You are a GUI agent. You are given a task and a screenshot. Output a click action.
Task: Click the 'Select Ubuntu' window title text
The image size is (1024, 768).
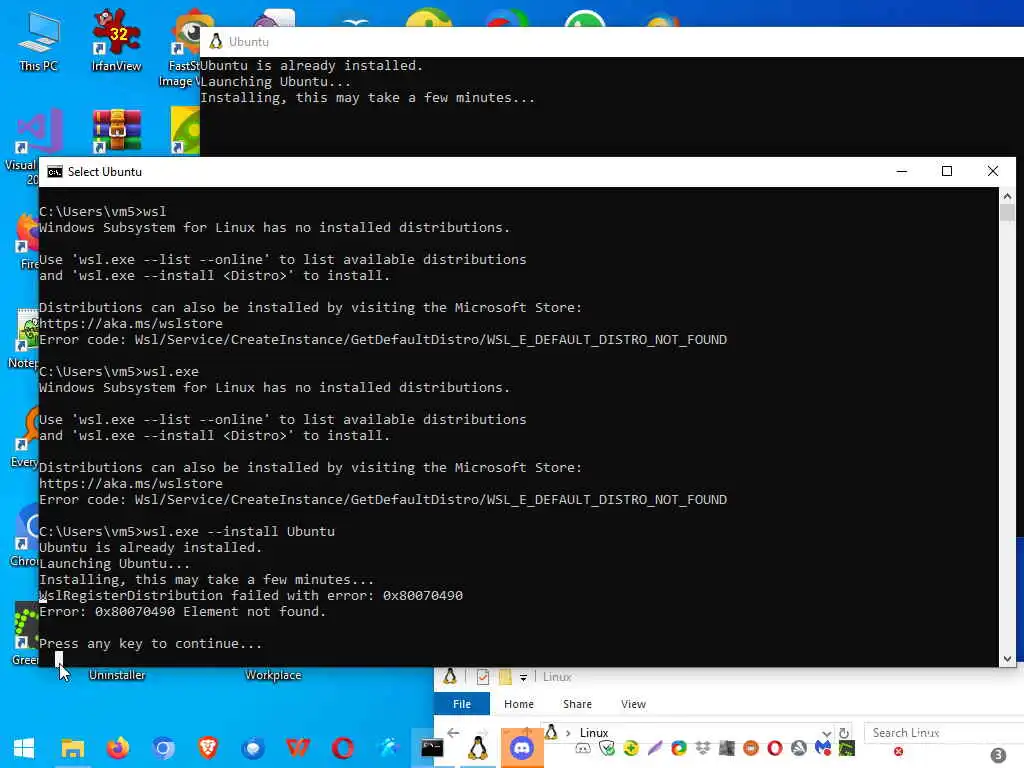coord(104,172)
